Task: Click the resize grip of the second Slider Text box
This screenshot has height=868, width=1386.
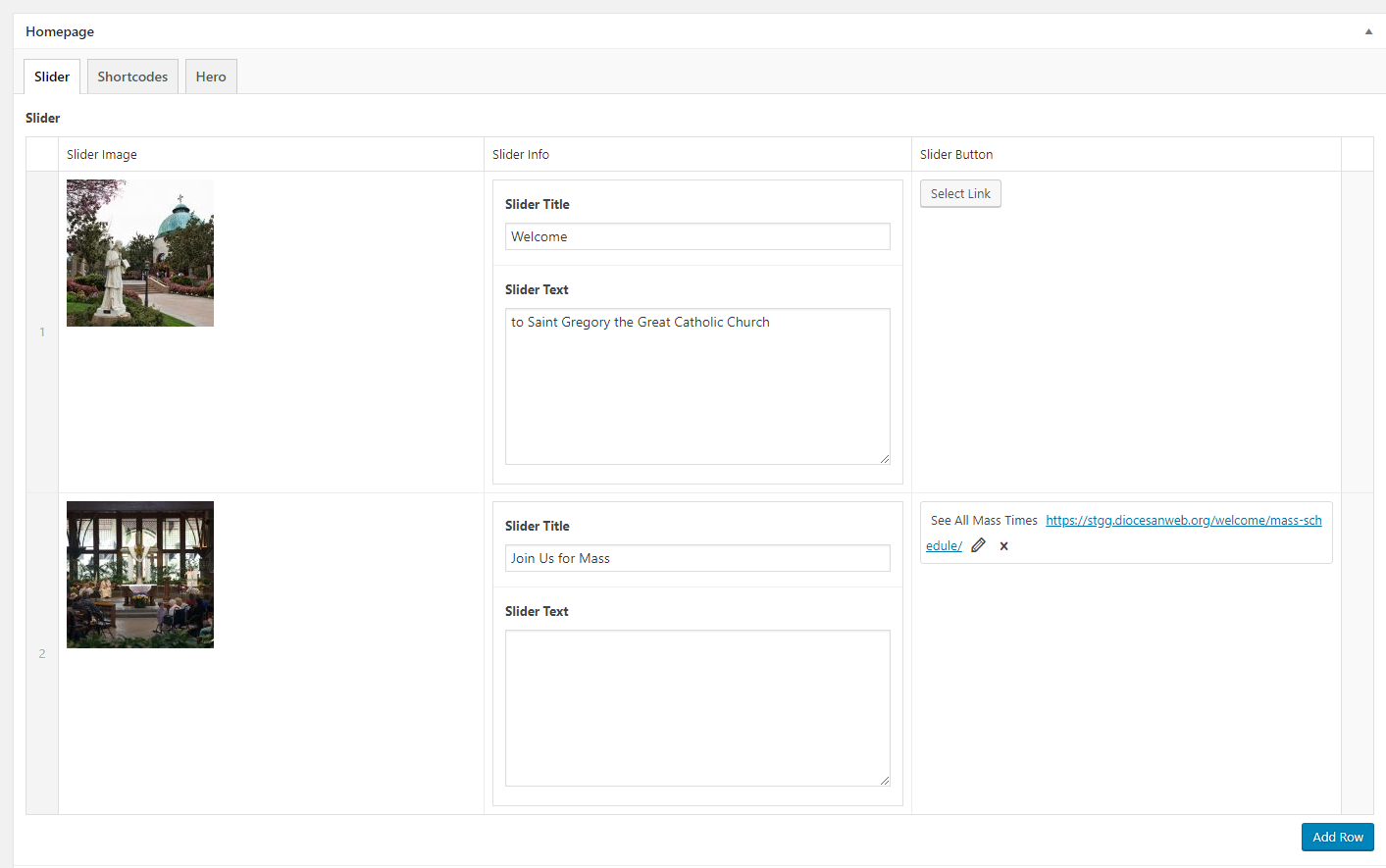Action: point(885,781)
